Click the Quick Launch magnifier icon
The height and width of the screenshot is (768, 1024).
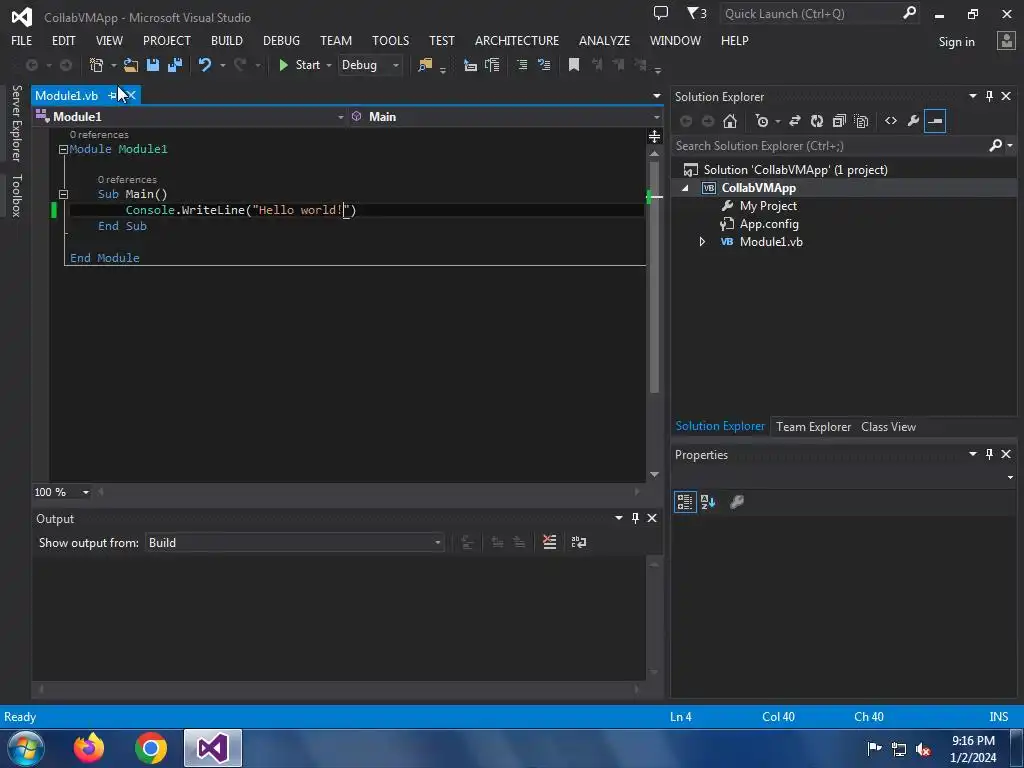click(909, 13)
